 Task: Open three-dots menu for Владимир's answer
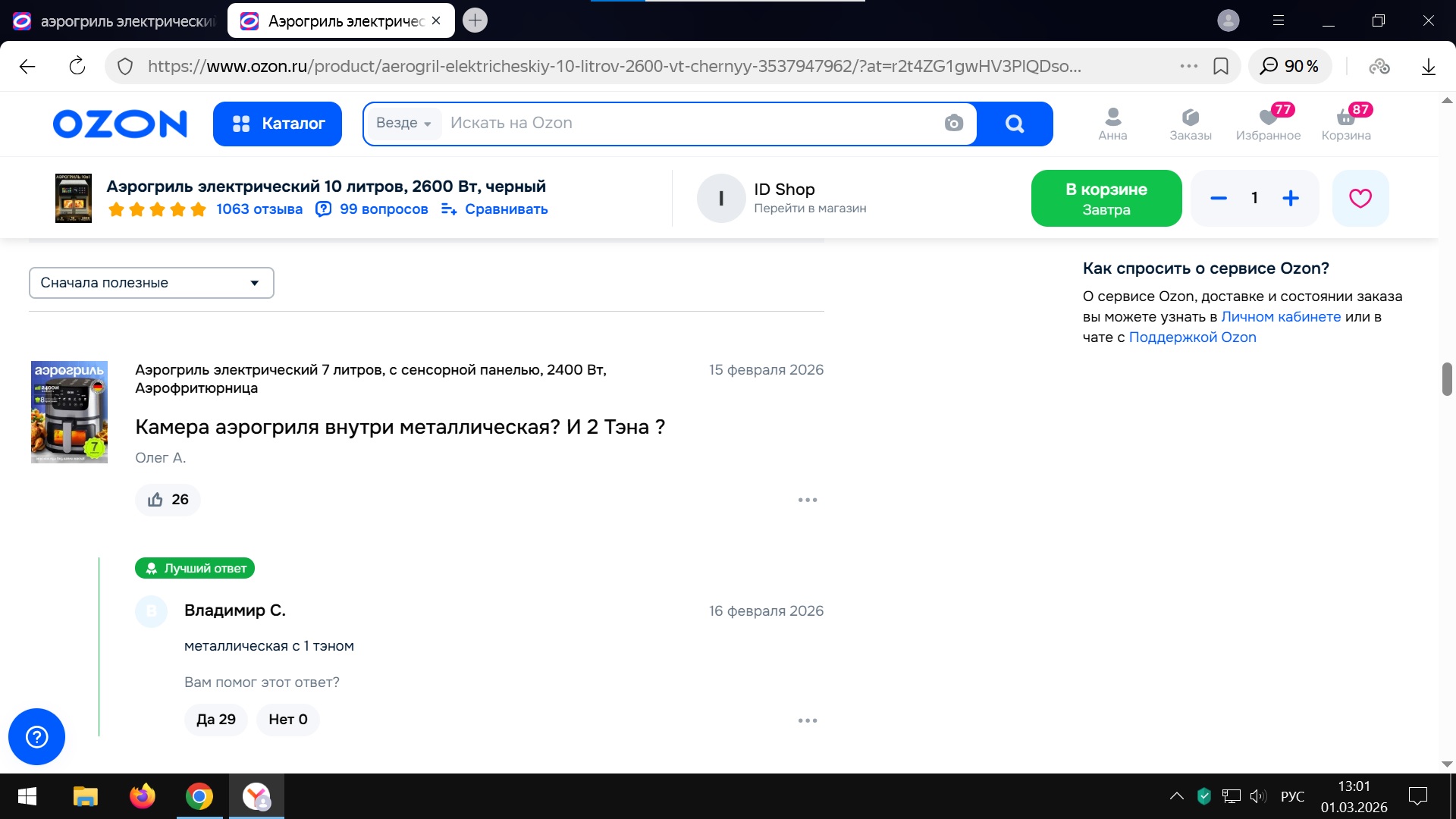pyautogui.click(x=807, y=720)
